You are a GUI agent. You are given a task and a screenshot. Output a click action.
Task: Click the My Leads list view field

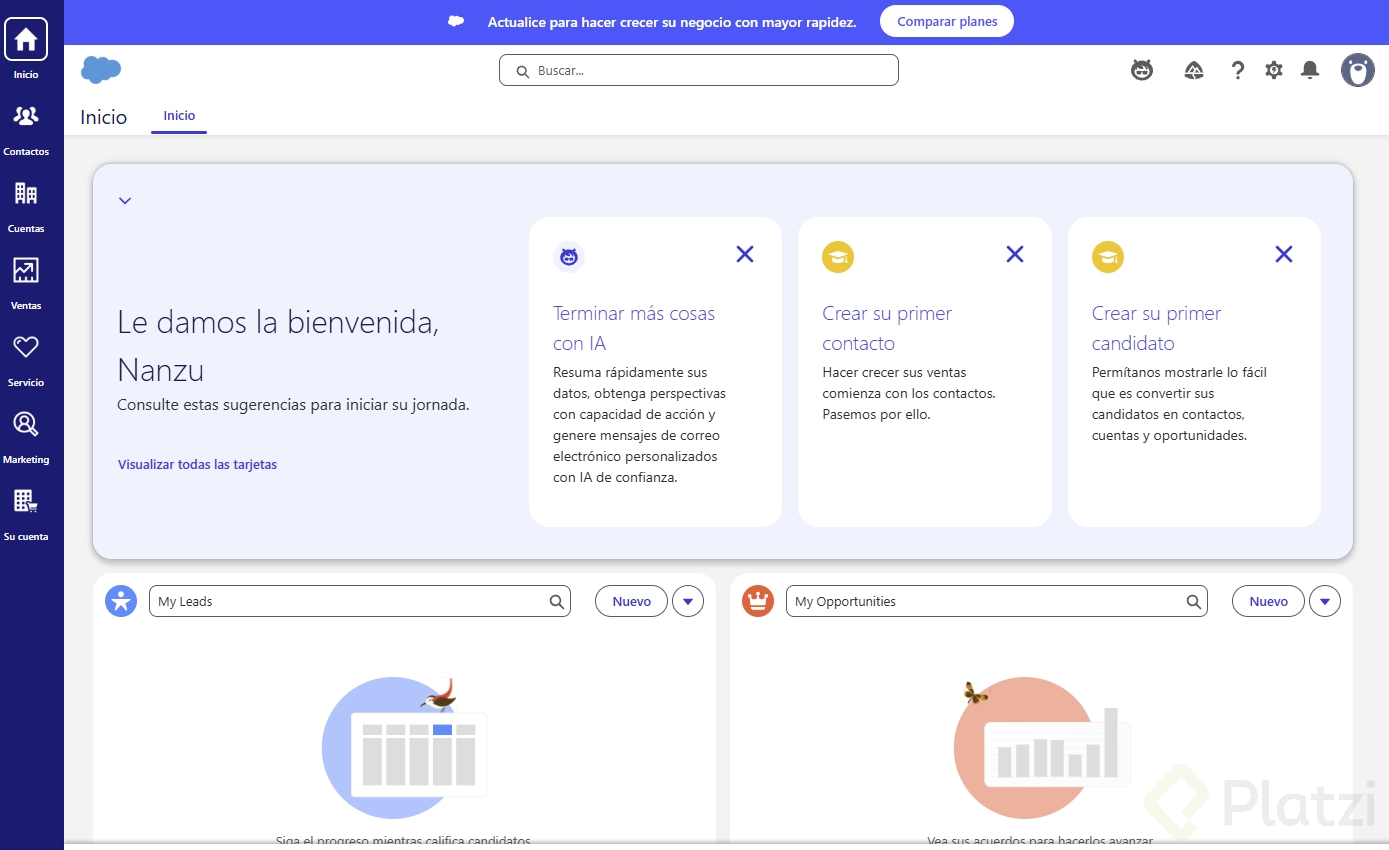click(x=360, y=601)
